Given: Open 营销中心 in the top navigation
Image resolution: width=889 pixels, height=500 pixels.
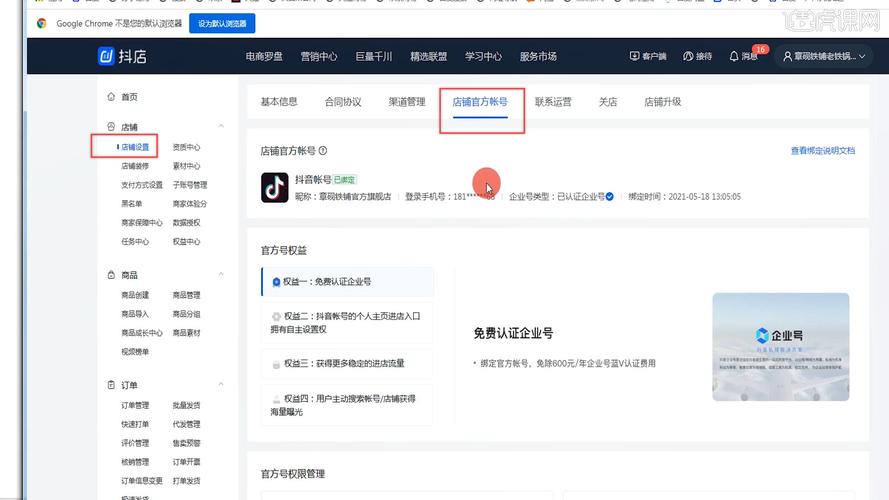Looking at the screenshot, I should click(x=319, y=56).
